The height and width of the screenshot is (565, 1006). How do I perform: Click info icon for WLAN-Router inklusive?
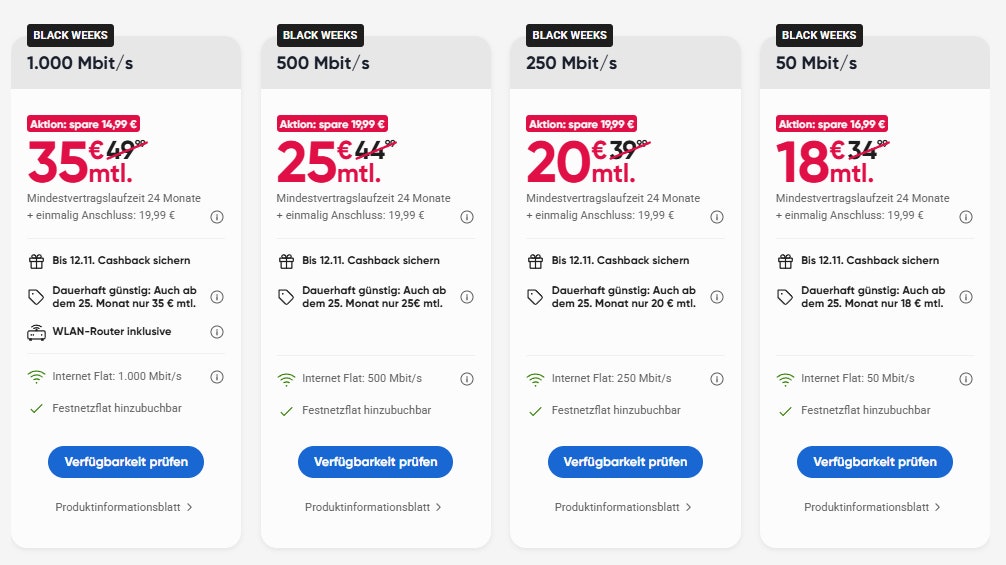pos(217,332)
